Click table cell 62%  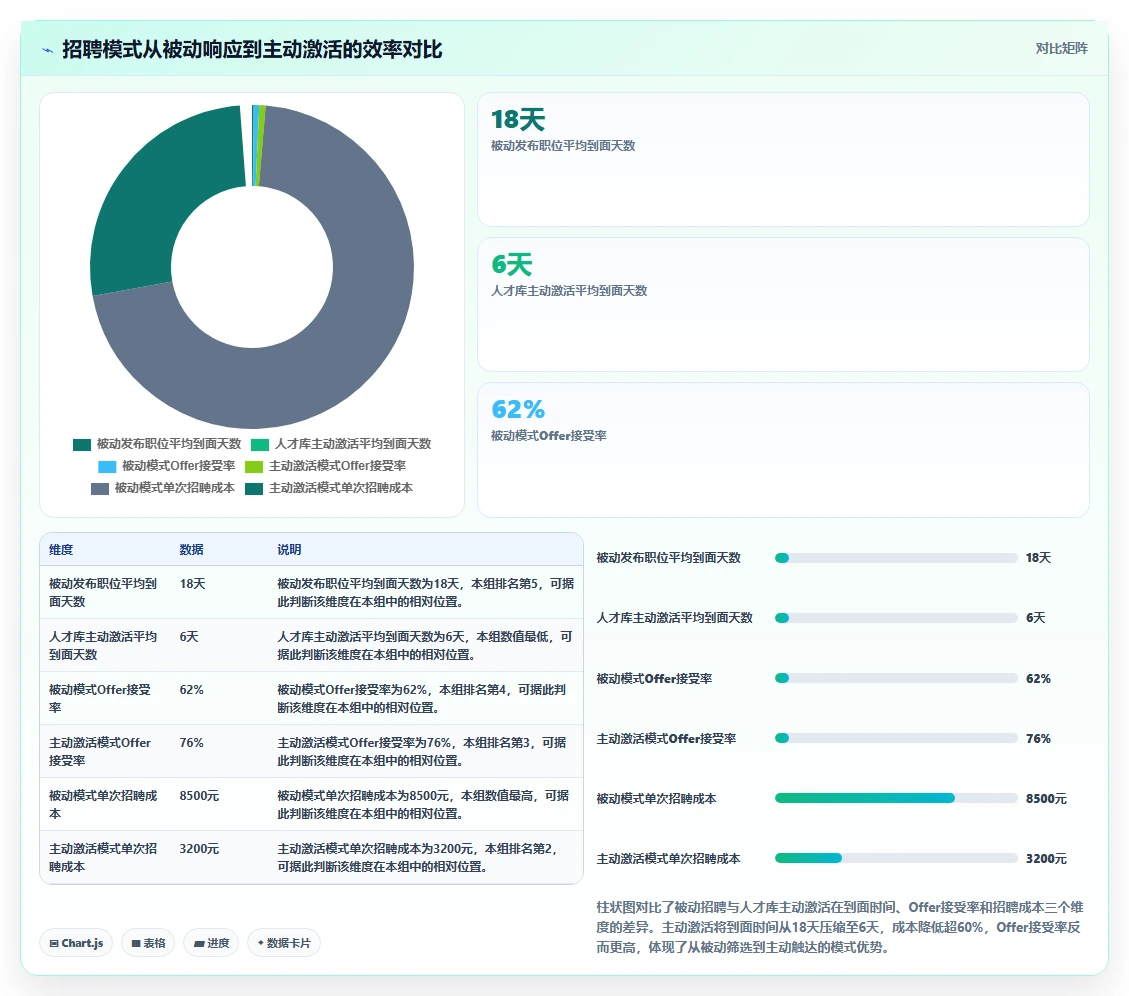pos(192,689)
